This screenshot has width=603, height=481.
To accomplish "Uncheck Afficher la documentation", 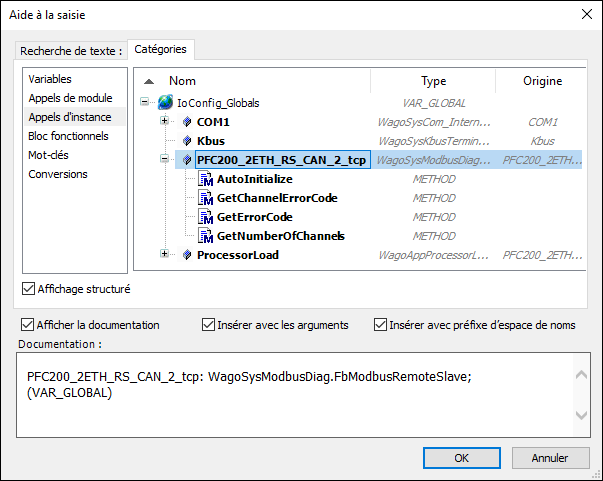I will tap(27, 325).
